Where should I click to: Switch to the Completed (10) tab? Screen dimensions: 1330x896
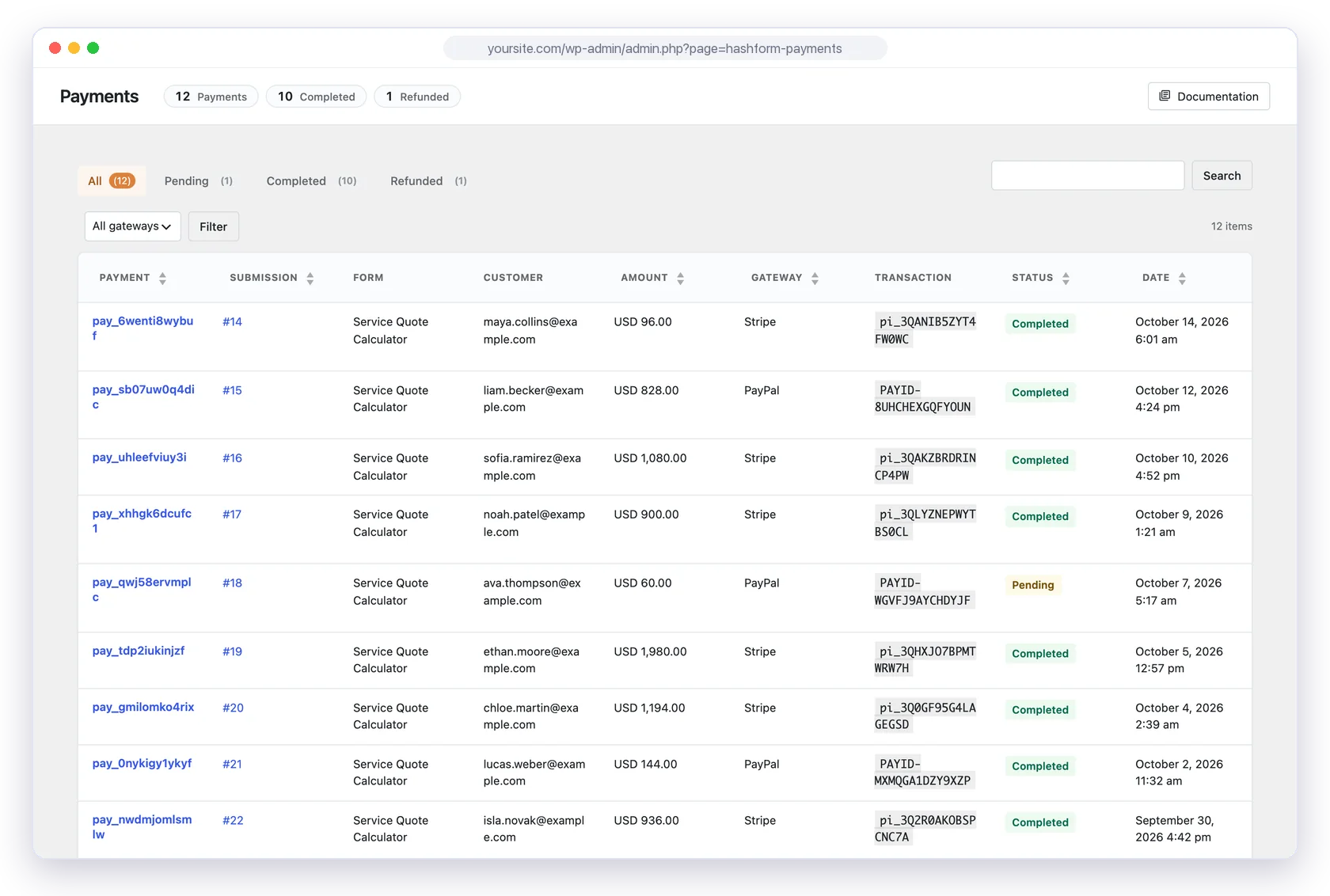coord(312,181)
